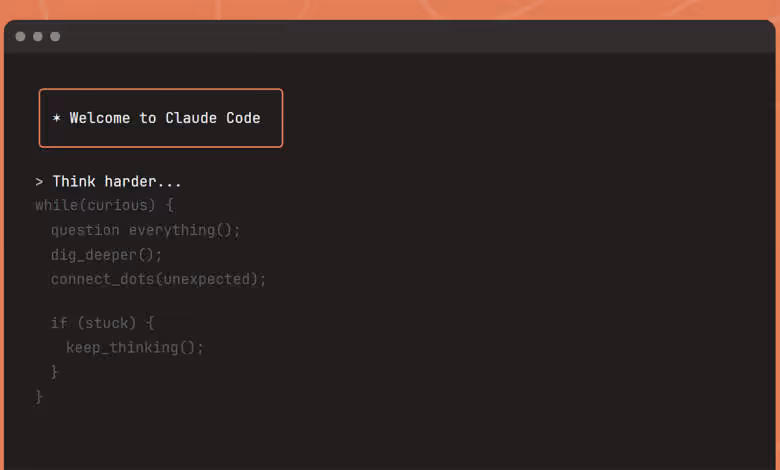Click the 'connect_dots(unexpected);' line

tap(158, 279)
